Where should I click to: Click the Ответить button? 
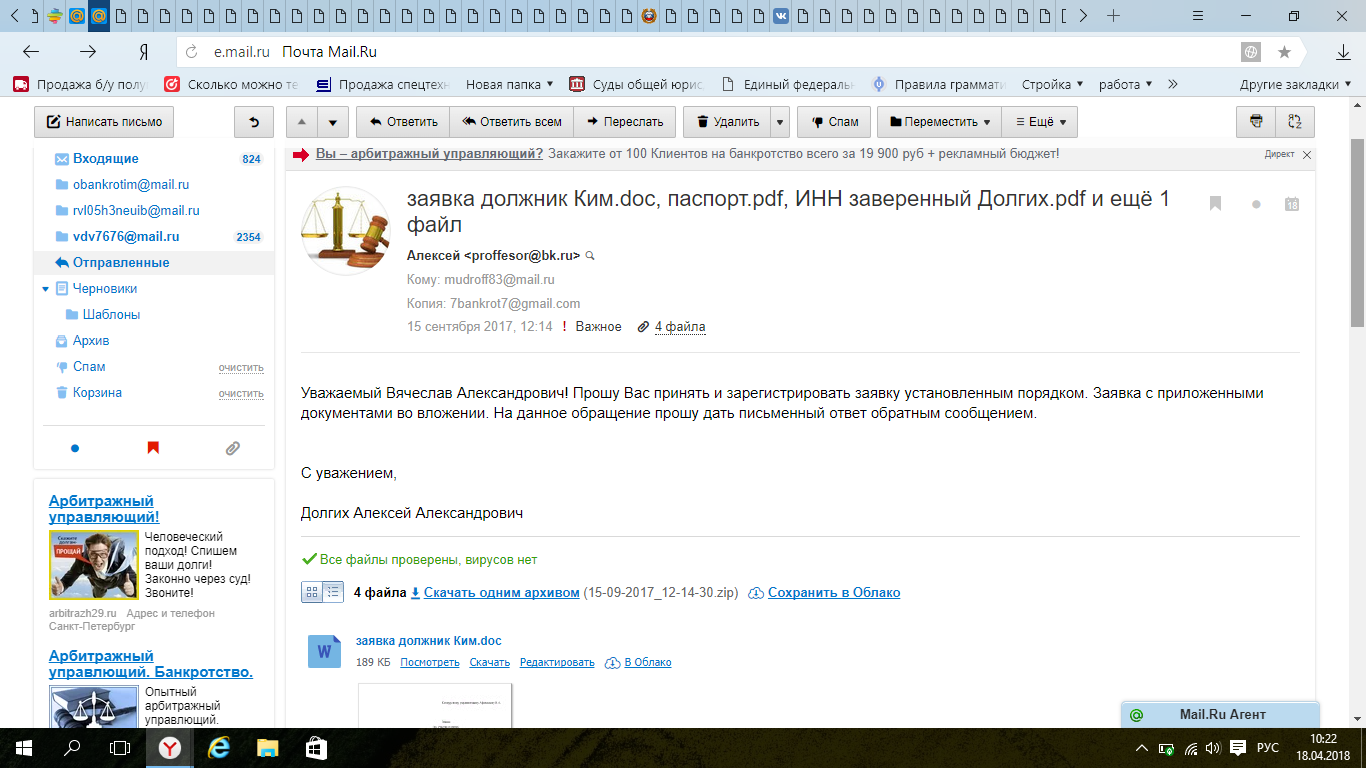[x=403, y=122]
